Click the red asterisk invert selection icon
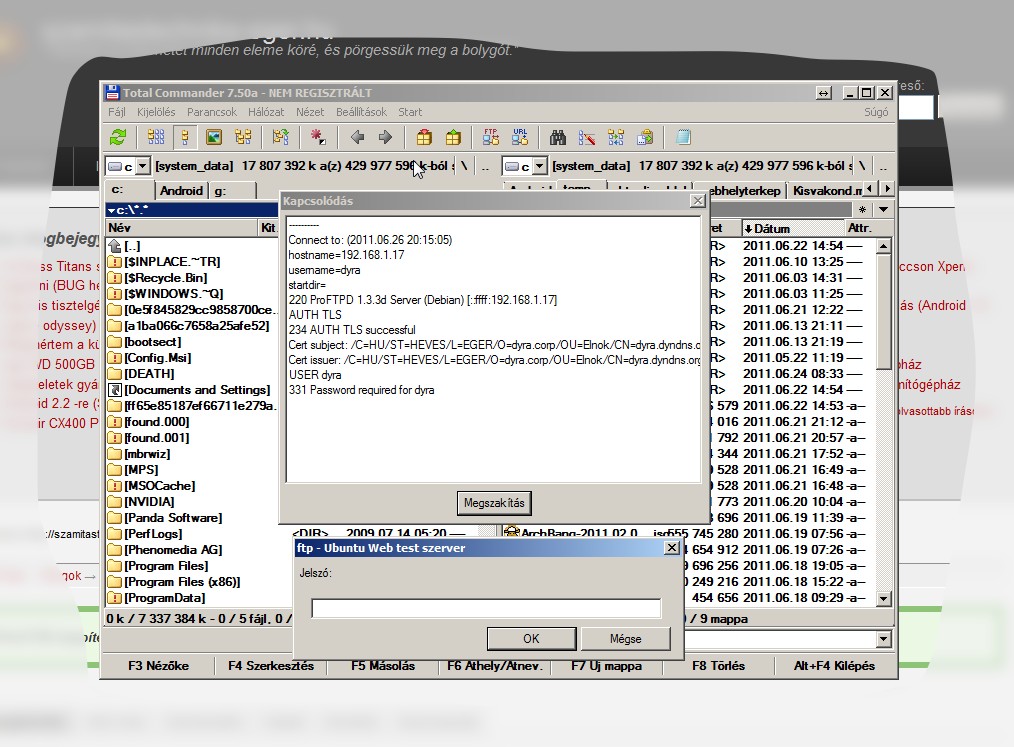 pyautogui.click(x=318, y=137)
